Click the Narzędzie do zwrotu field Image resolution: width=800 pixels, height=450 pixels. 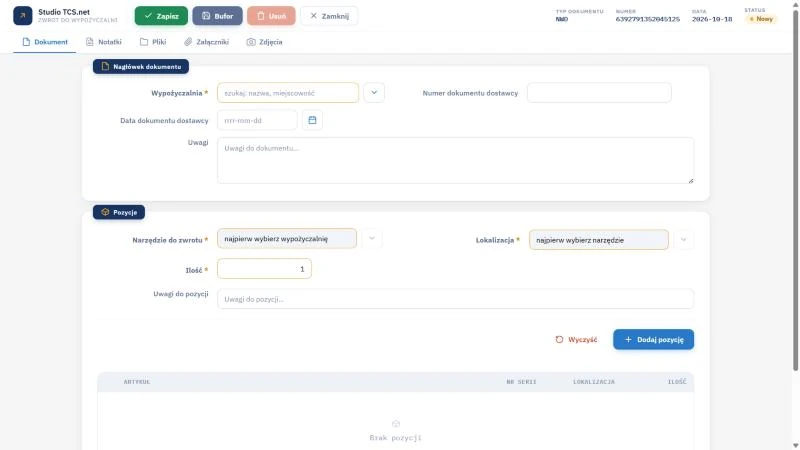coord(287,239)
